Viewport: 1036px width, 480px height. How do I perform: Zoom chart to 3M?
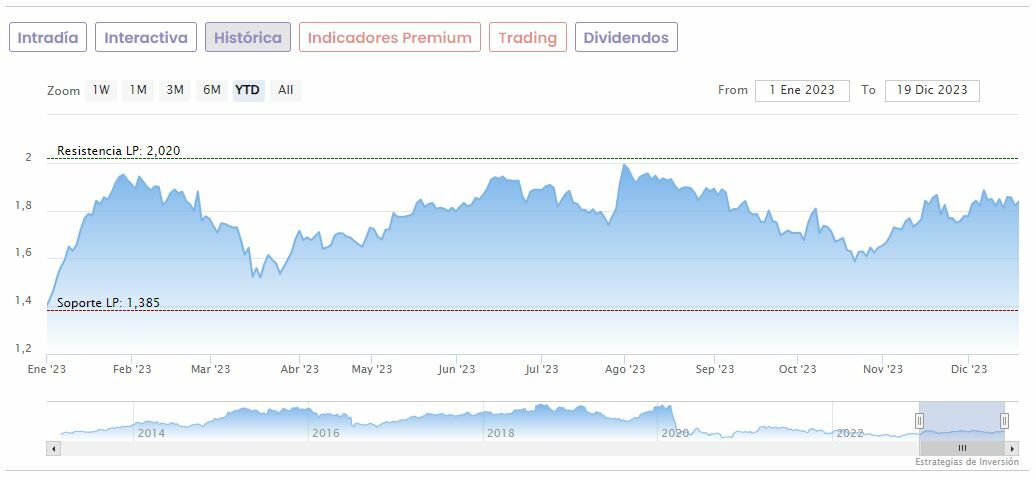[x=175, y=90]
